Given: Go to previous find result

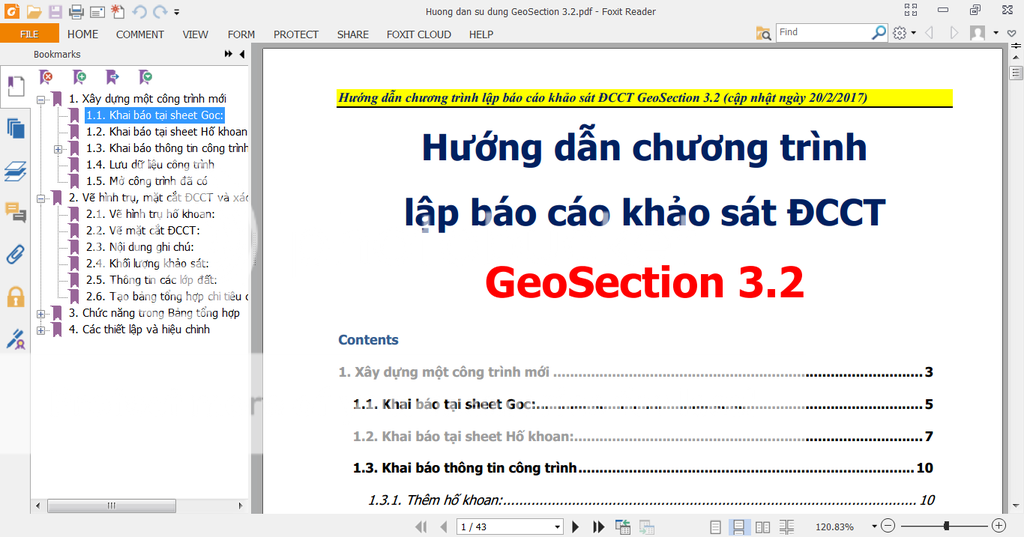Looking at the screenshot, I should point(929,33).
